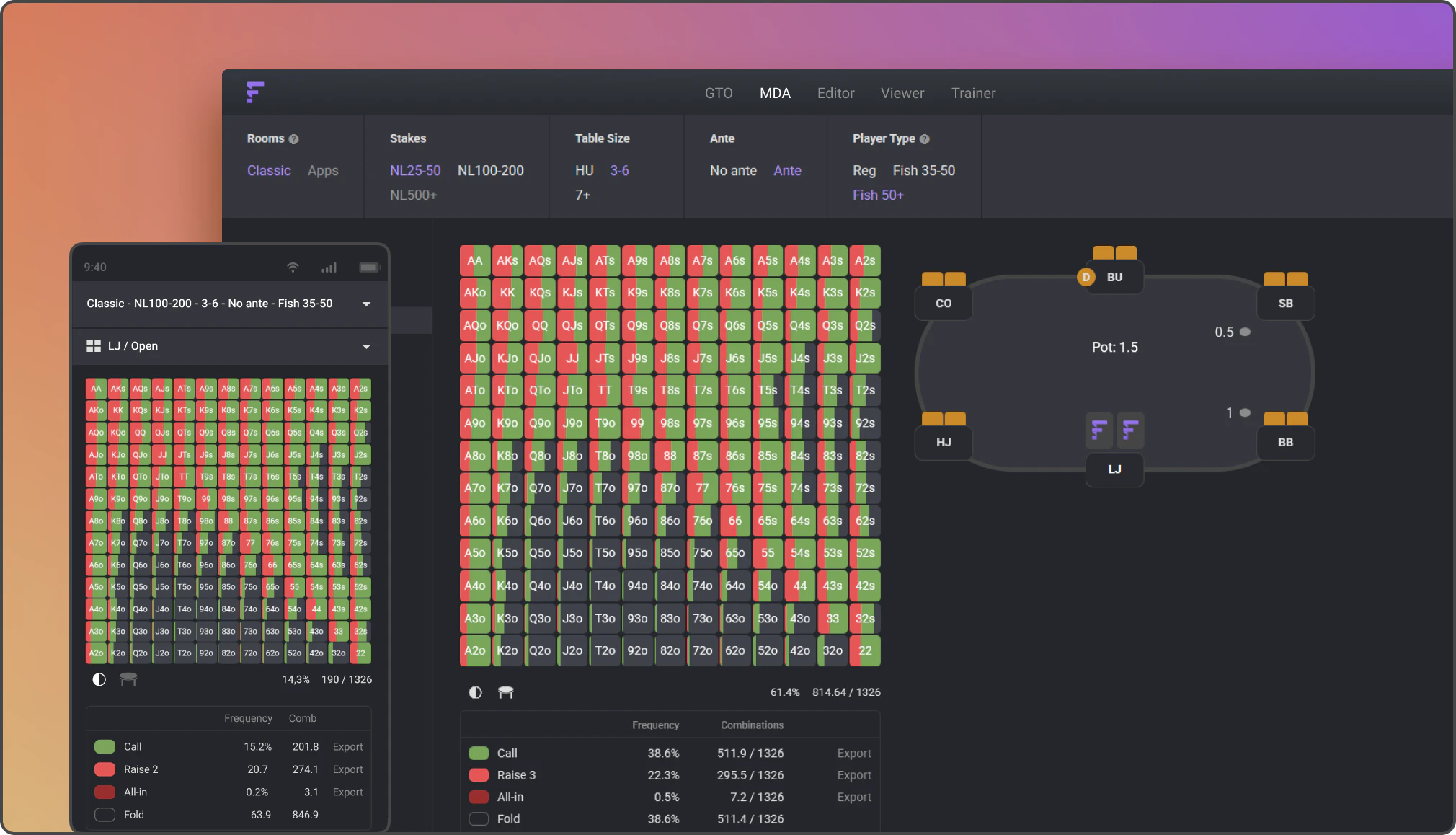
Task: Switch to the GTO tab
Action: coord(719,93)
